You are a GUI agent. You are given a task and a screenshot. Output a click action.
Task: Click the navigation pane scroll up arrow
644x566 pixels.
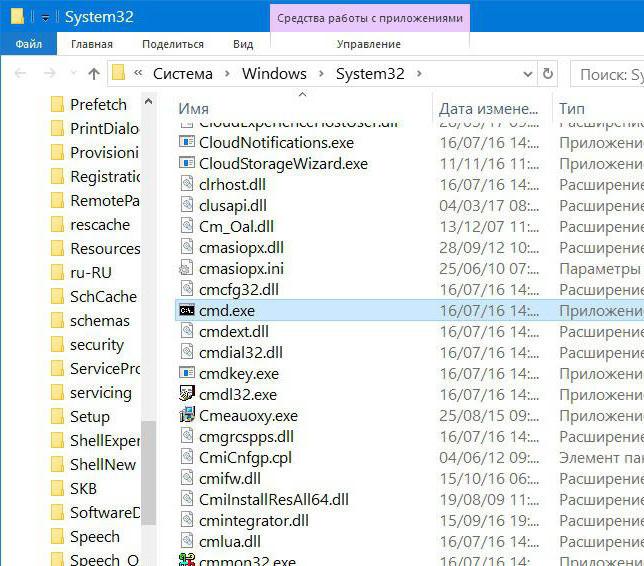click(x=149, y=101)
